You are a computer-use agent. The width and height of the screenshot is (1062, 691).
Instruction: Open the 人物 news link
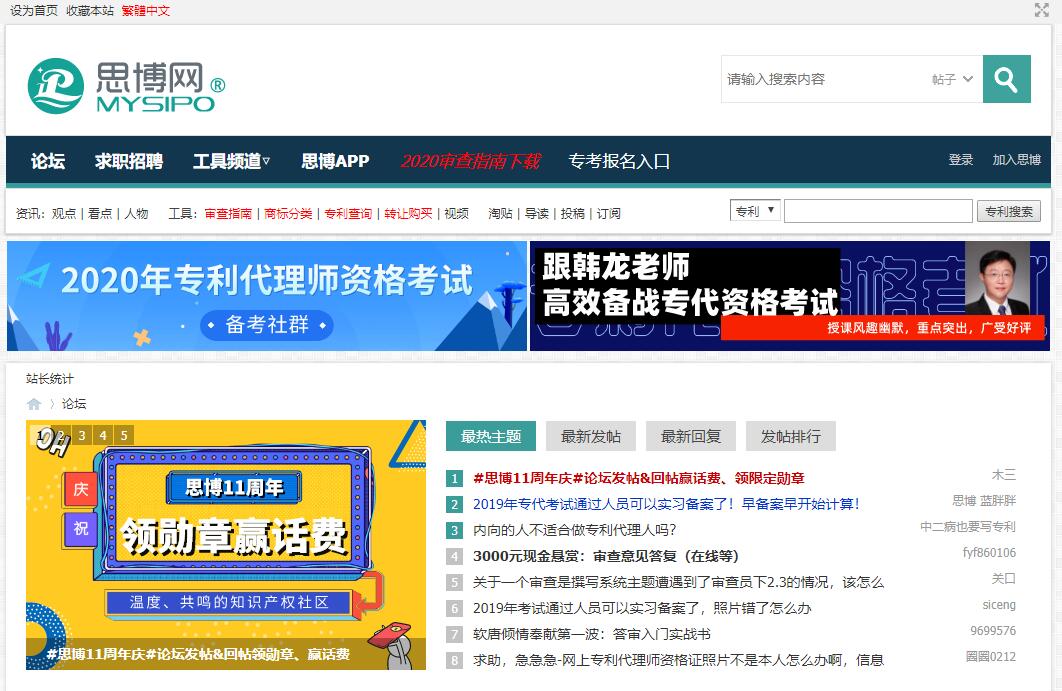136,213
